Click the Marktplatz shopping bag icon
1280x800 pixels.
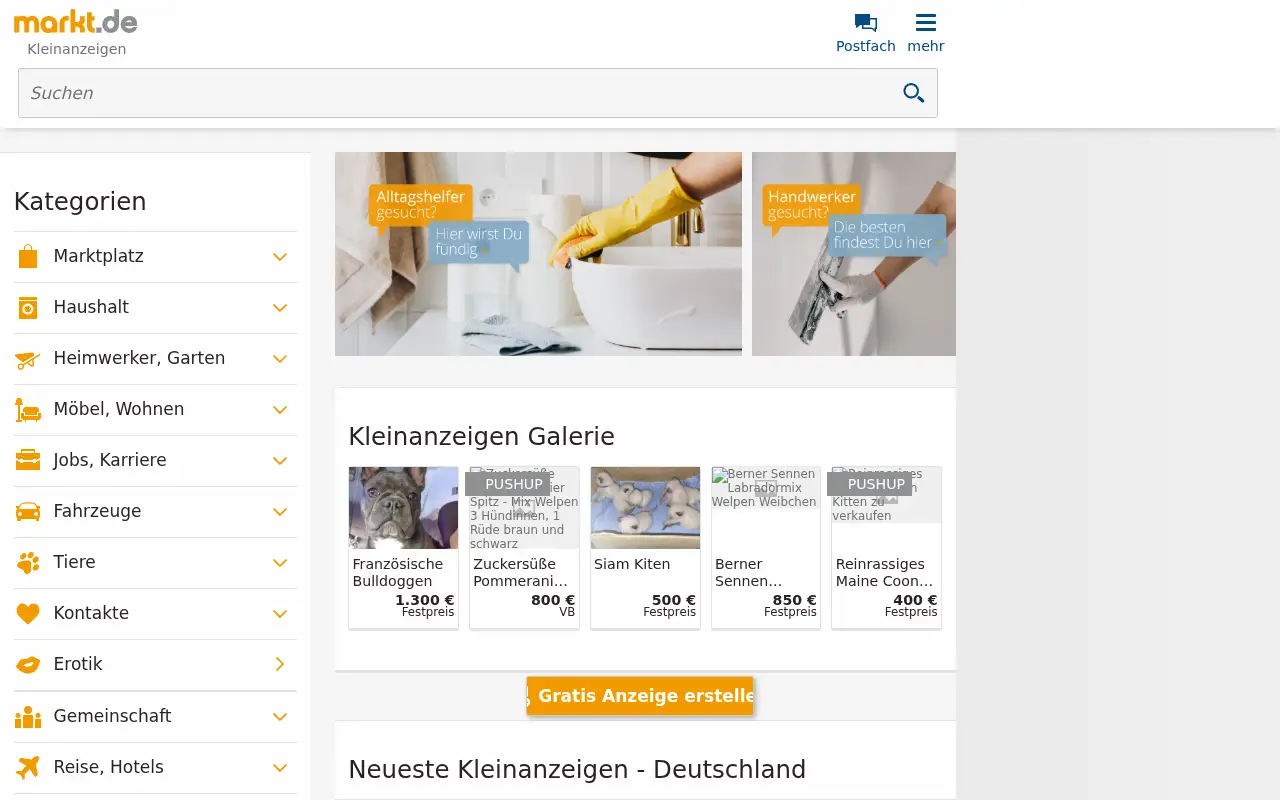point(28,256)
